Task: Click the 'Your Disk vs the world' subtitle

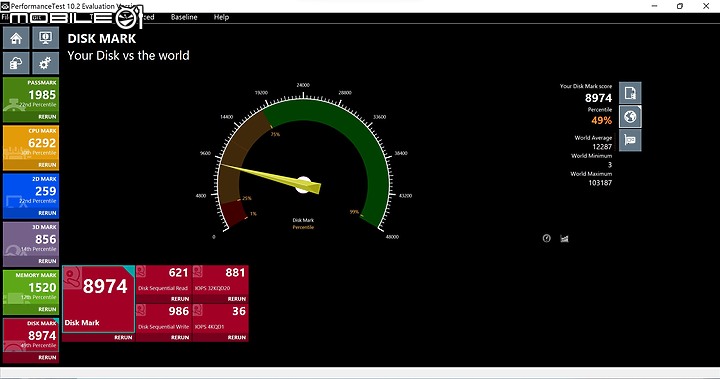Action: pyautogui.click(x=129, y=56)
